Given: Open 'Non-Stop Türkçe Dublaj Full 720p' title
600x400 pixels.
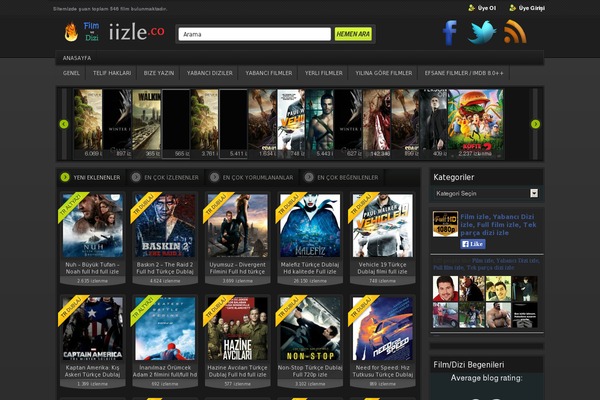Looking at the screenshot, I should coord(310,371).
